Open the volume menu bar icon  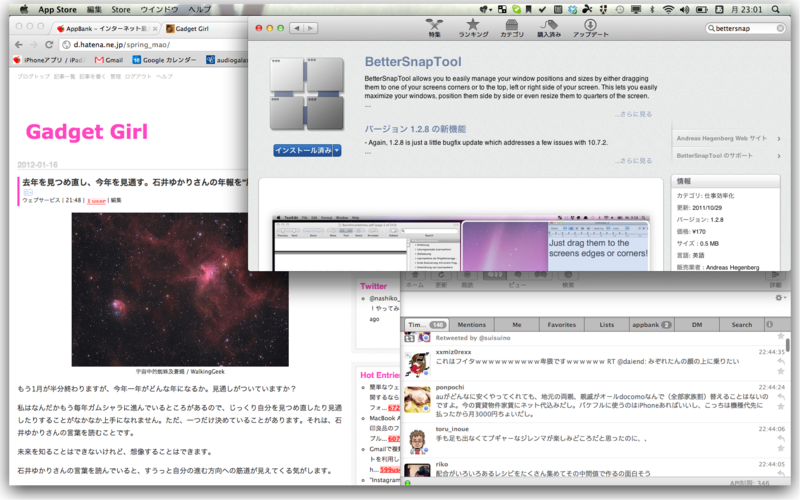coord(685,9)
